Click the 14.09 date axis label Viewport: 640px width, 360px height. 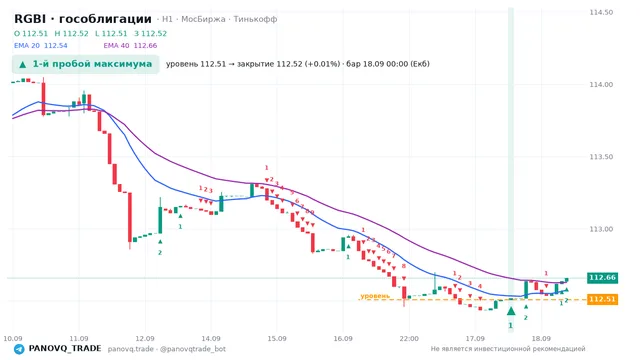[211, 338]
